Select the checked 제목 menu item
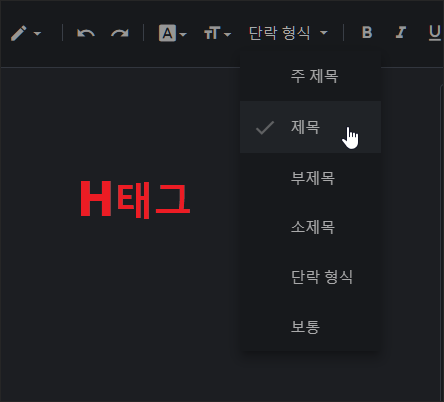The image size is (444, 402). point(310,127)
